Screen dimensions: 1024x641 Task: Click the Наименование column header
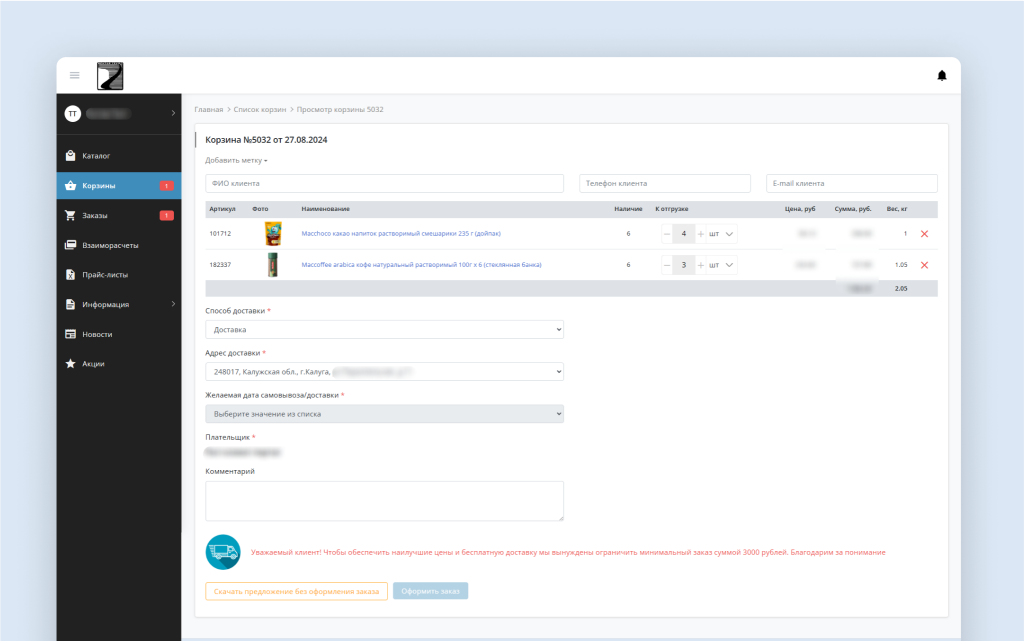(325, 209)
